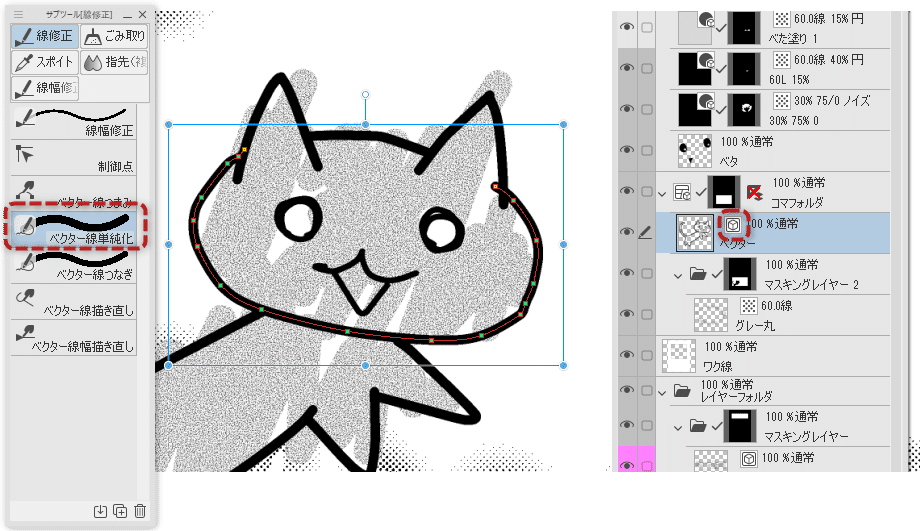Viewport: 920px width, 531px height.
Task: Click the tone icon on べた塗り 1 layer
Action: pos(782,19)
